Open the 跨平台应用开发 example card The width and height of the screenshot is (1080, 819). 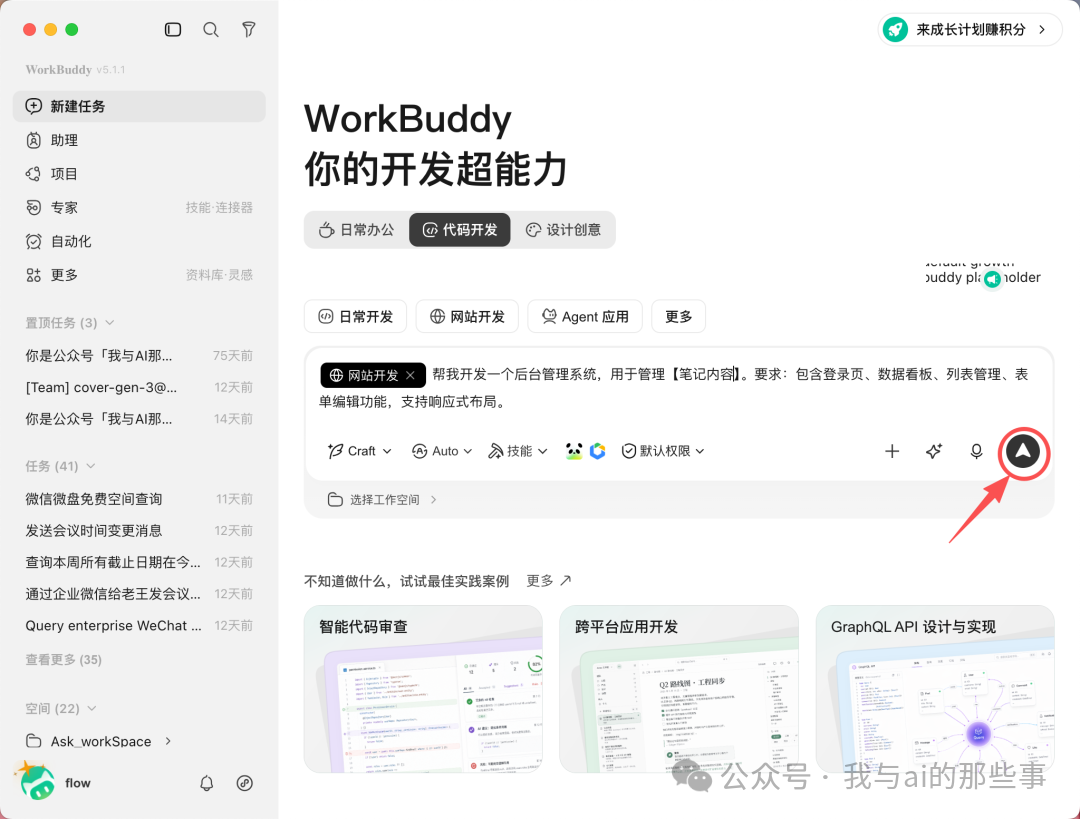tap(678, 689)
